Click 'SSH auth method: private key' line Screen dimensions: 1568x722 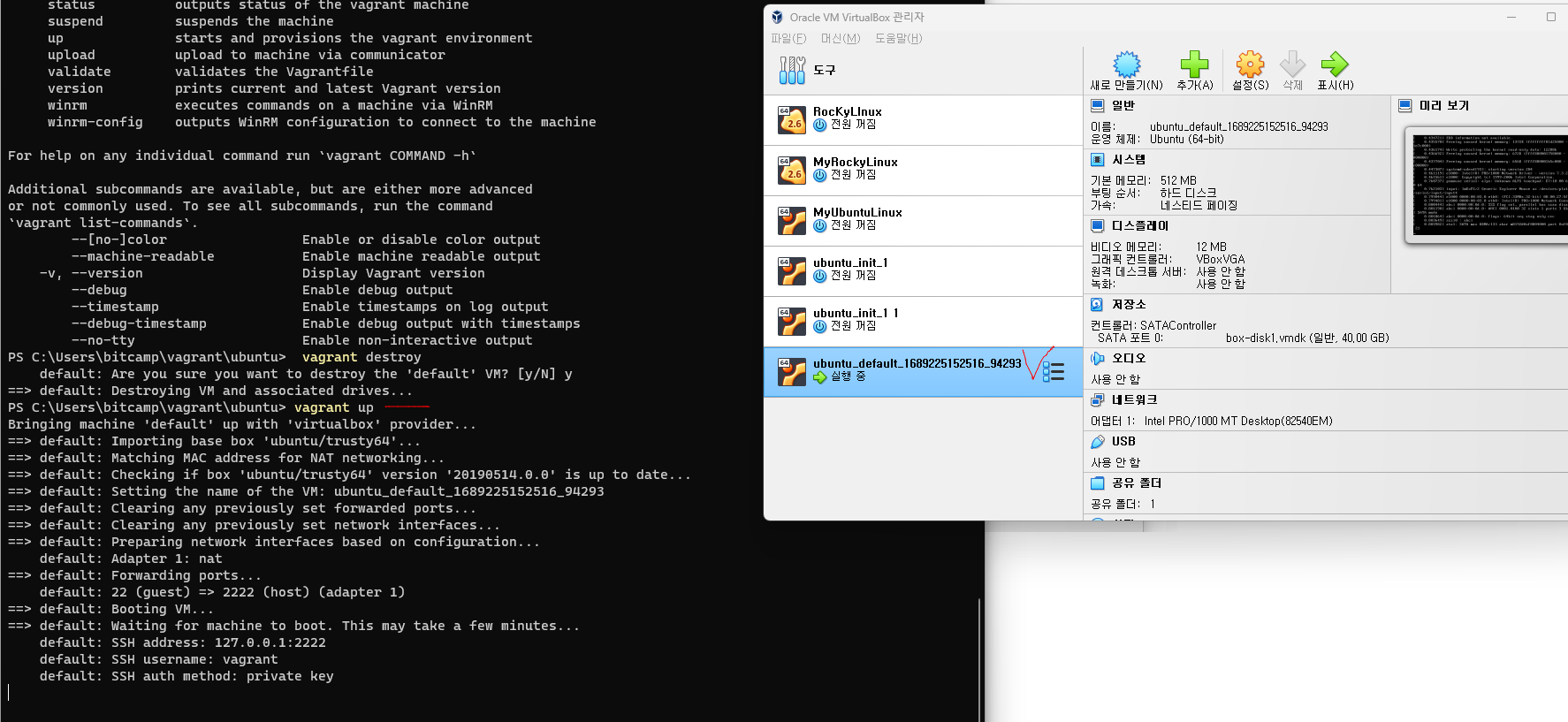pos(186,676)
